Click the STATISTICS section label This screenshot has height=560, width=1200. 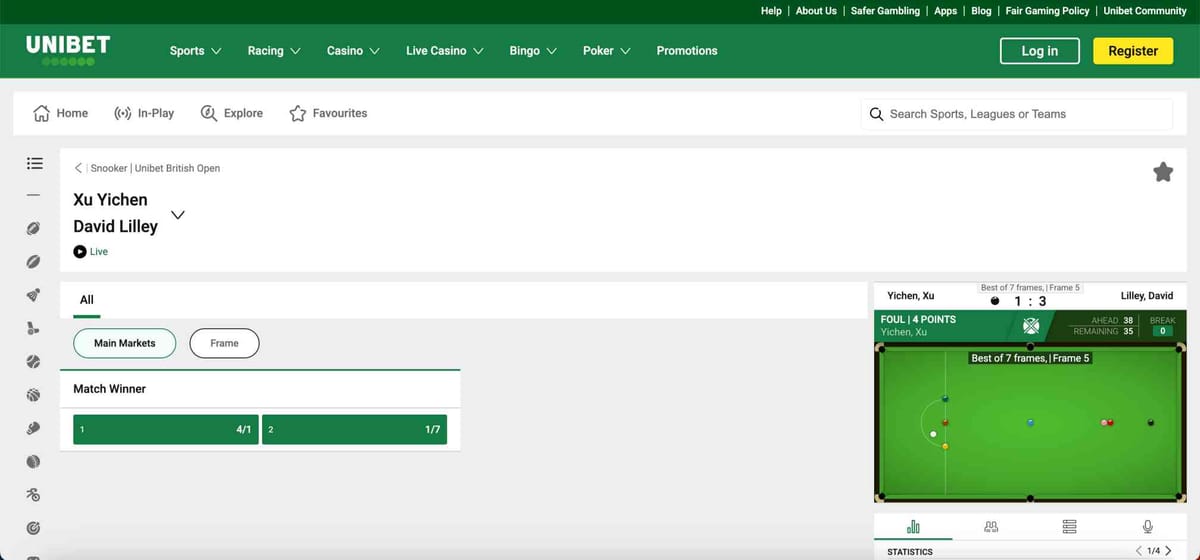pos(910,552)
